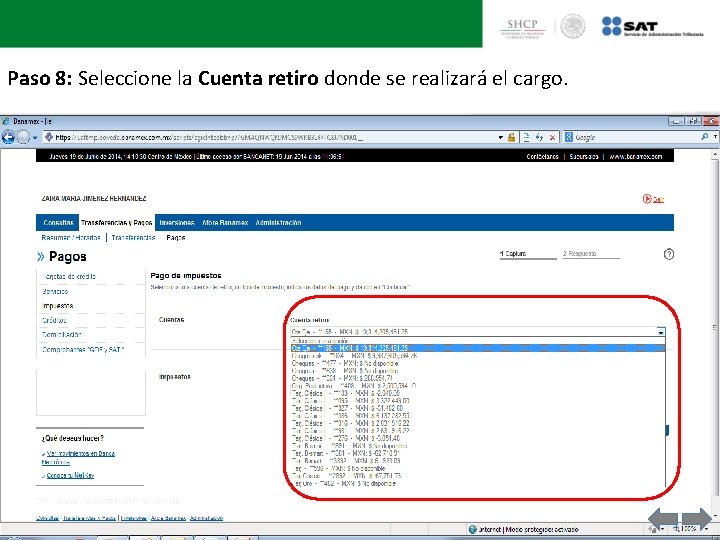The width and height of the screenshot is (720, 540).
Task: Open the Contáctanos link in black header
Action: 542,157
